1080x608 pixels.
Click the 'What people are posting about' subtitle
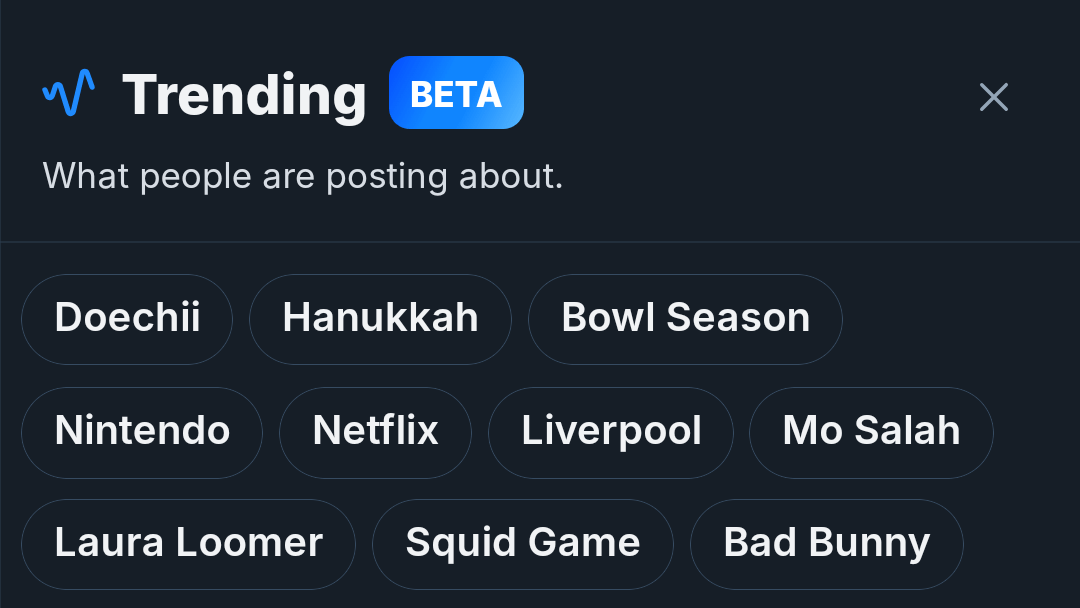(x=303, y=176)
